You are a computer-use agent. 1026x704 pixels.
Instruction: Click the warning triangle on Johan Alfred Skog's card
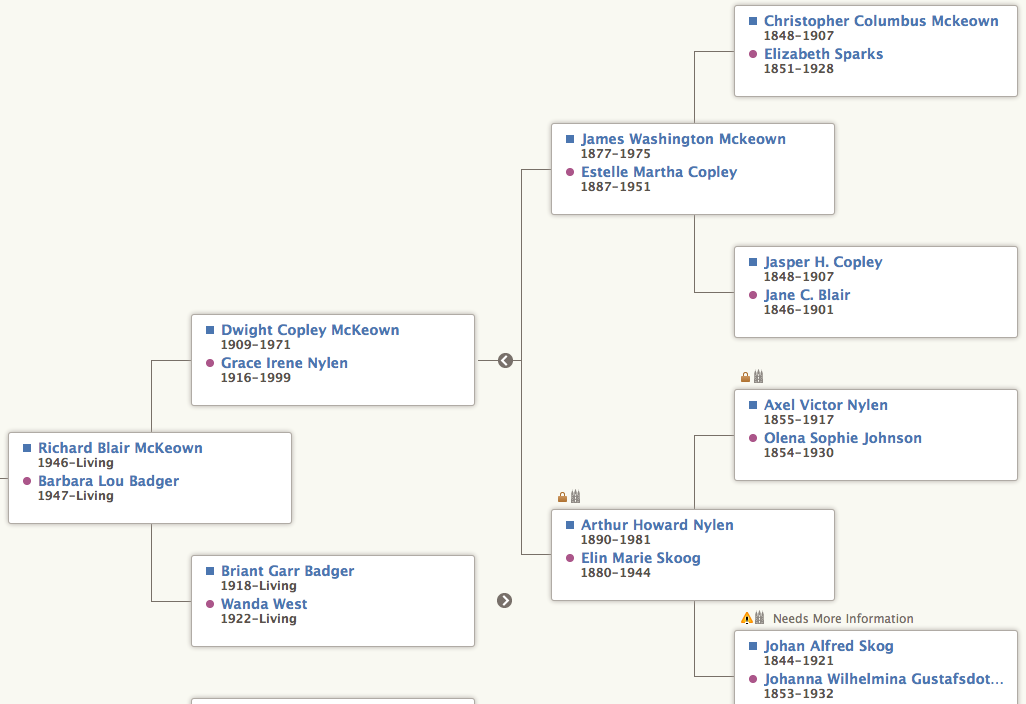pyautogui.click(x=747, y=618)
